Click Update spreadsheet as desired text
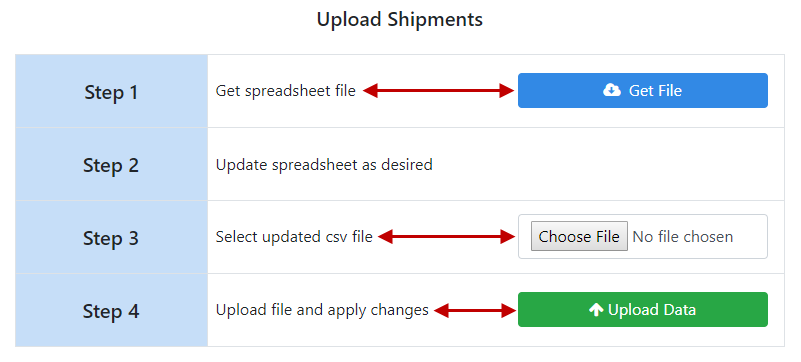 [x=324, y=165]
